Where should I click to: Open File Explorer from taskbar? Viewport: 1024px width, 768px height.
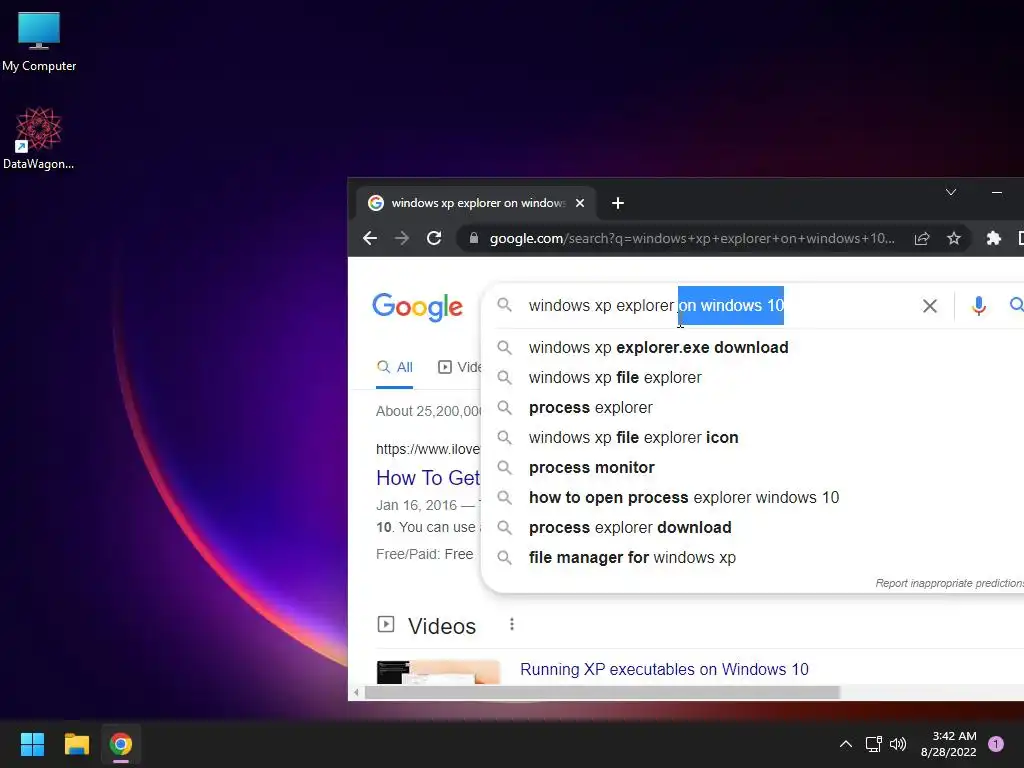pos(76,744)
